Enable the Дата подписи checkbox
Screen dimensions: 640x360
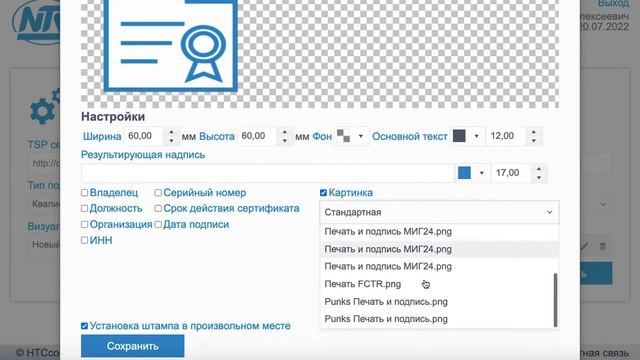[x=158, y=224]
